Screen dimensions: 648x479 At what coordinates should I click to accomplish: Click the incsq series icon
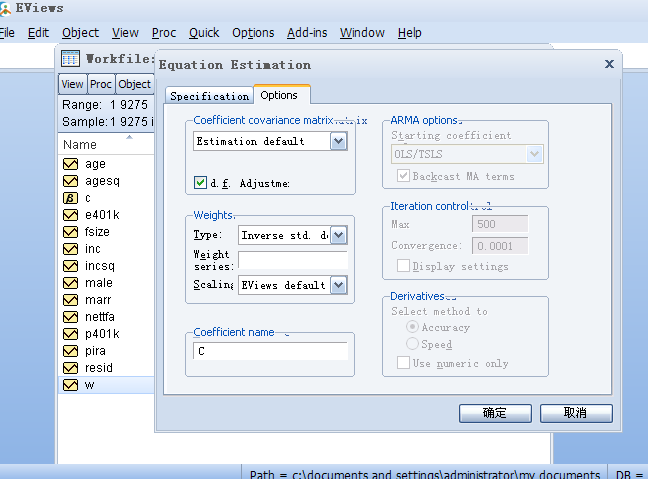[70, 266]
